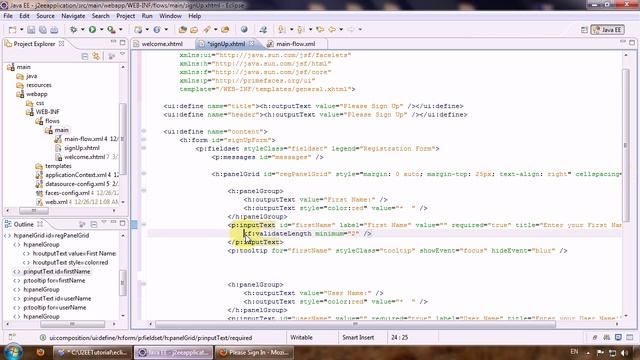Toggle Link with Editor in Project Explorer
Viewport: 640px width, 360px height.
[96, 56]
